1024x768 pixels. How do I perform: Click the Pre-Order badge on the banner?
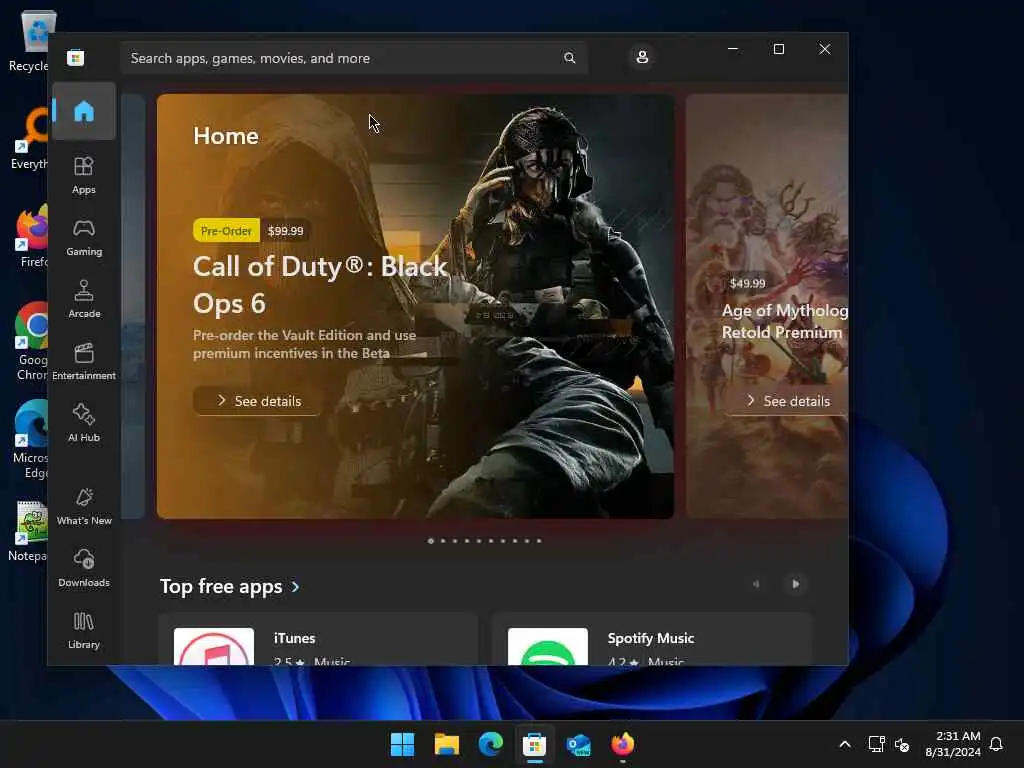(226, 231)
